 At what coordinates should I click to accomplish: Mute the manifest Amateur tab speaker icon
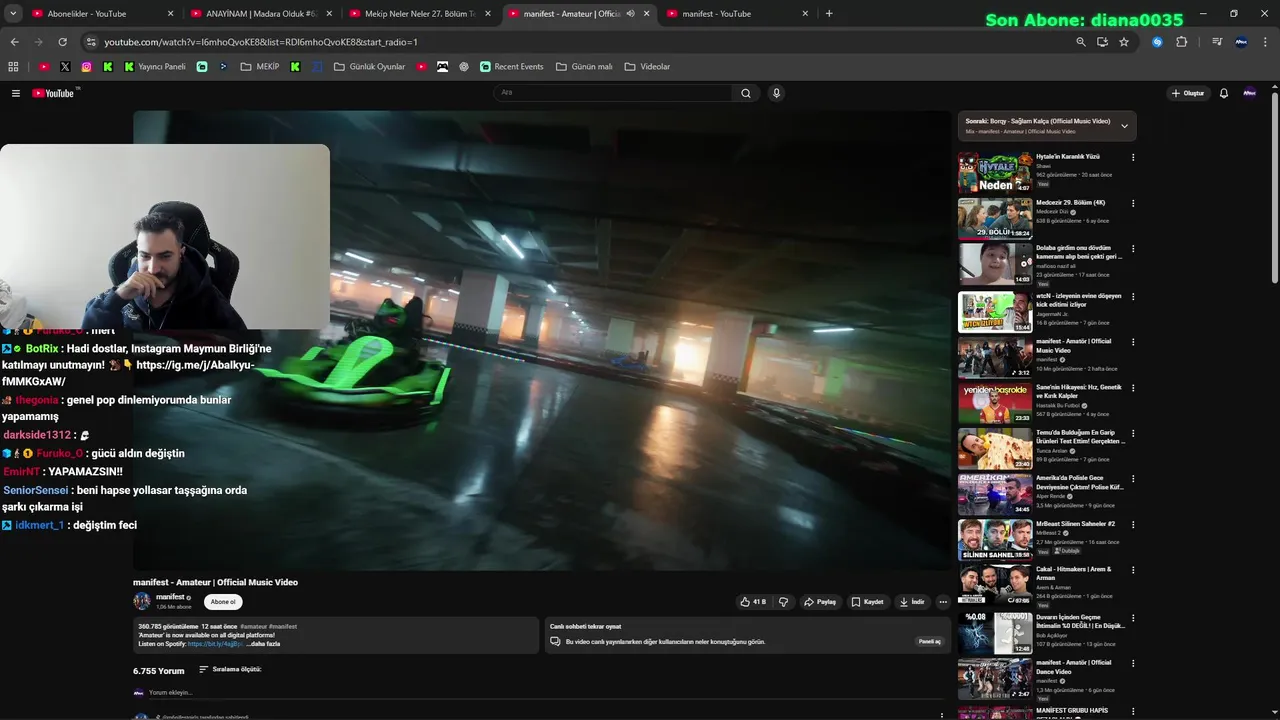point(630,14)
